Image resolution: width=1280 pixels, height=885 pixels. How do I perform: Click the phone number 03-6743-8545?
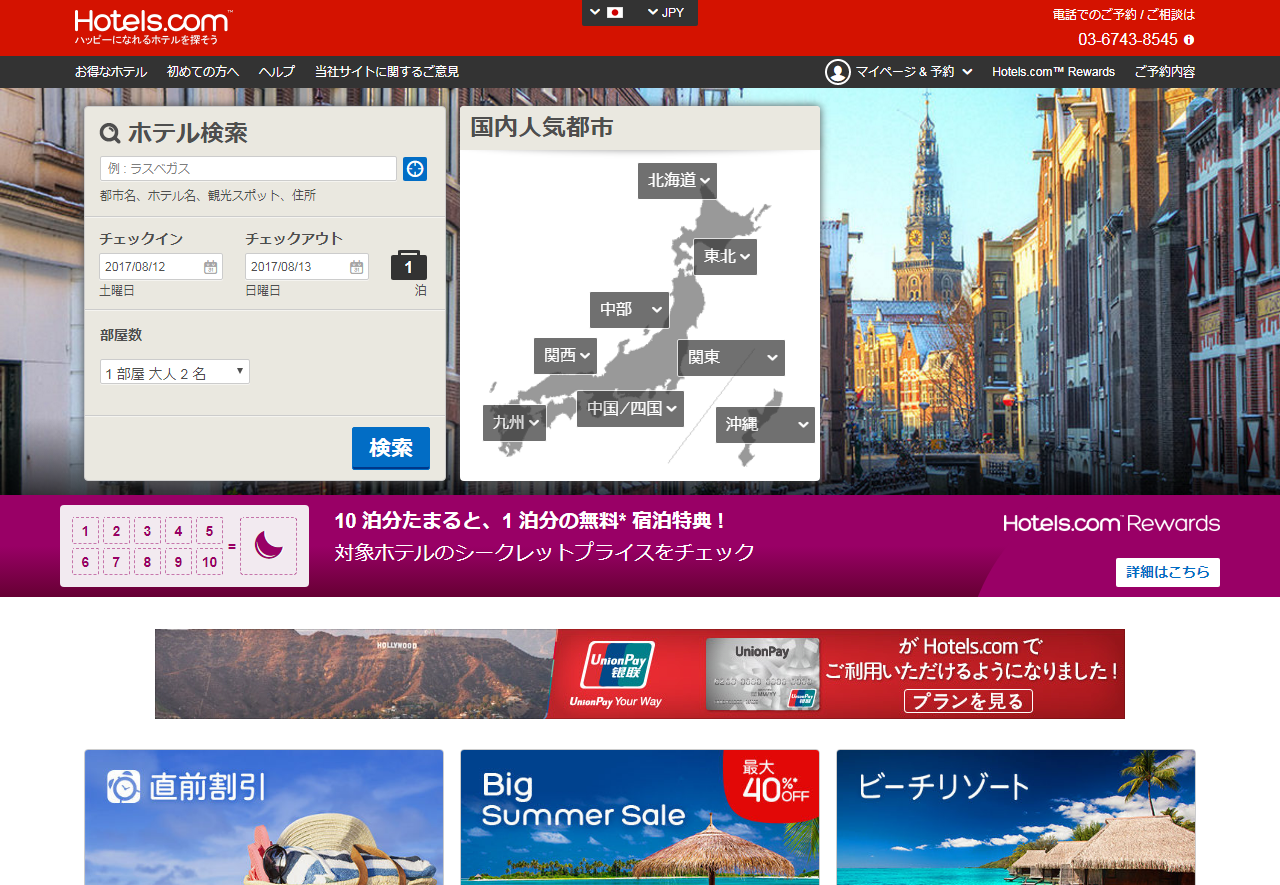(x=1128, y=40)
